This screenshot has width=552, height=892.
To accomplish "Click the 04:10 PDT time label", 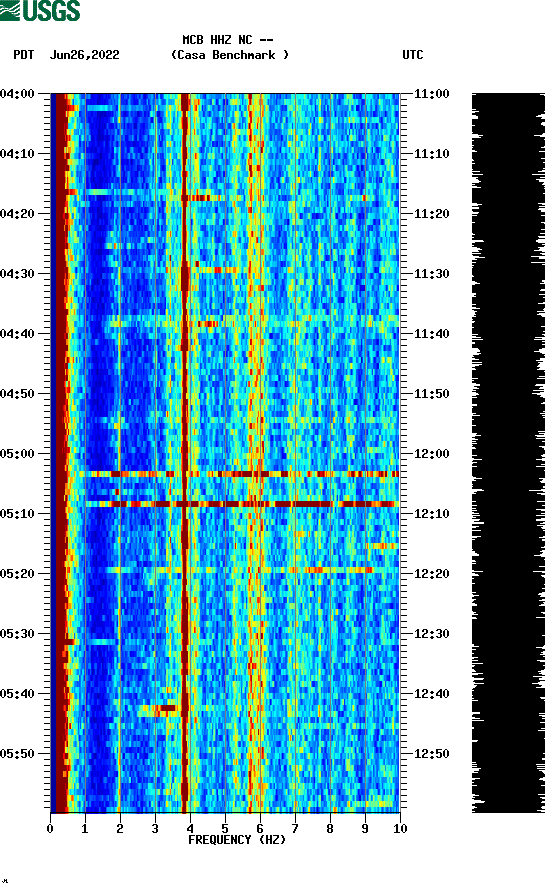I will tap(18, 154).
